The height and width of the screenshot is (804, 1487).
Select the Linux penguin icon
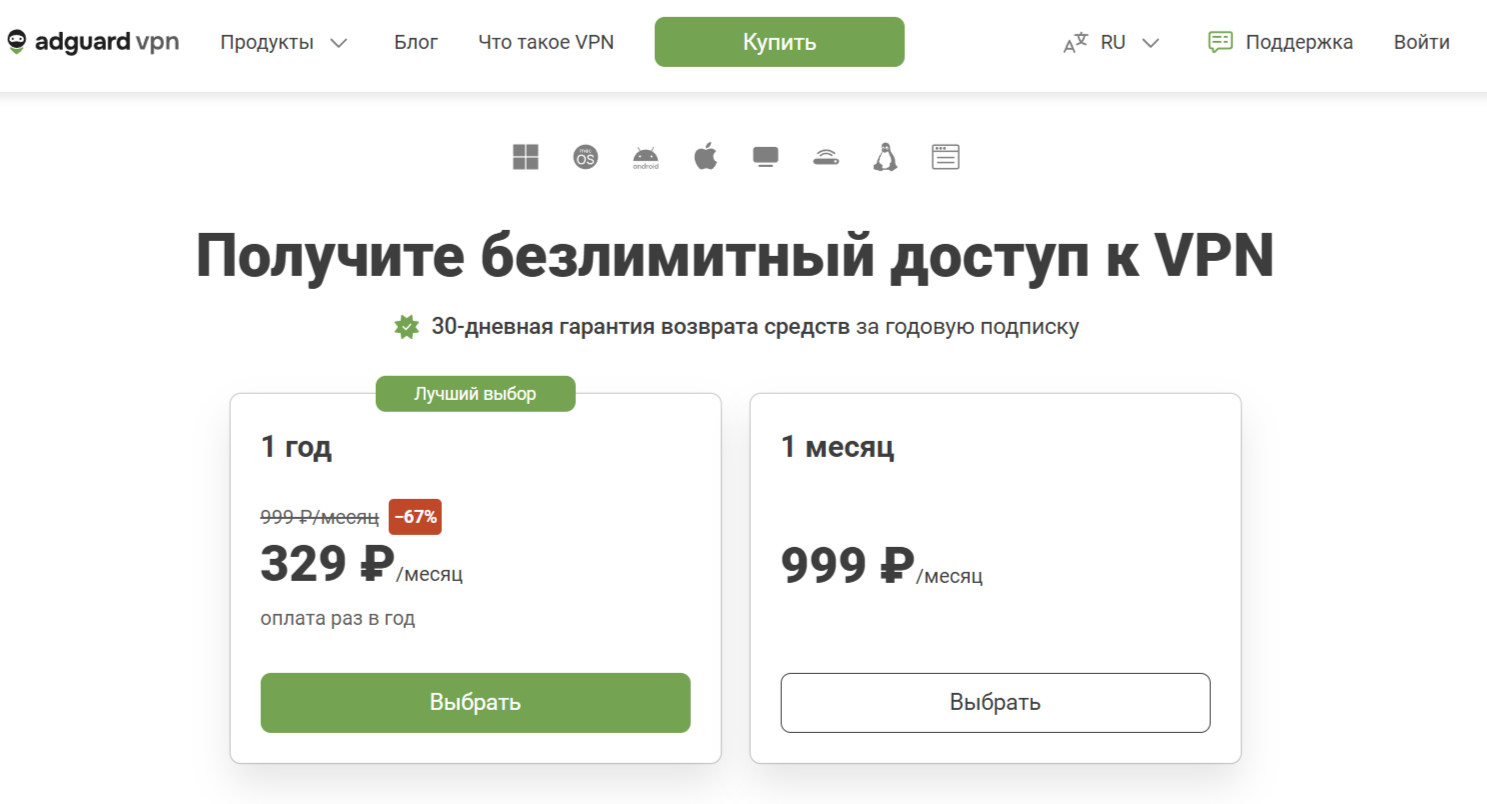(885, 157)
